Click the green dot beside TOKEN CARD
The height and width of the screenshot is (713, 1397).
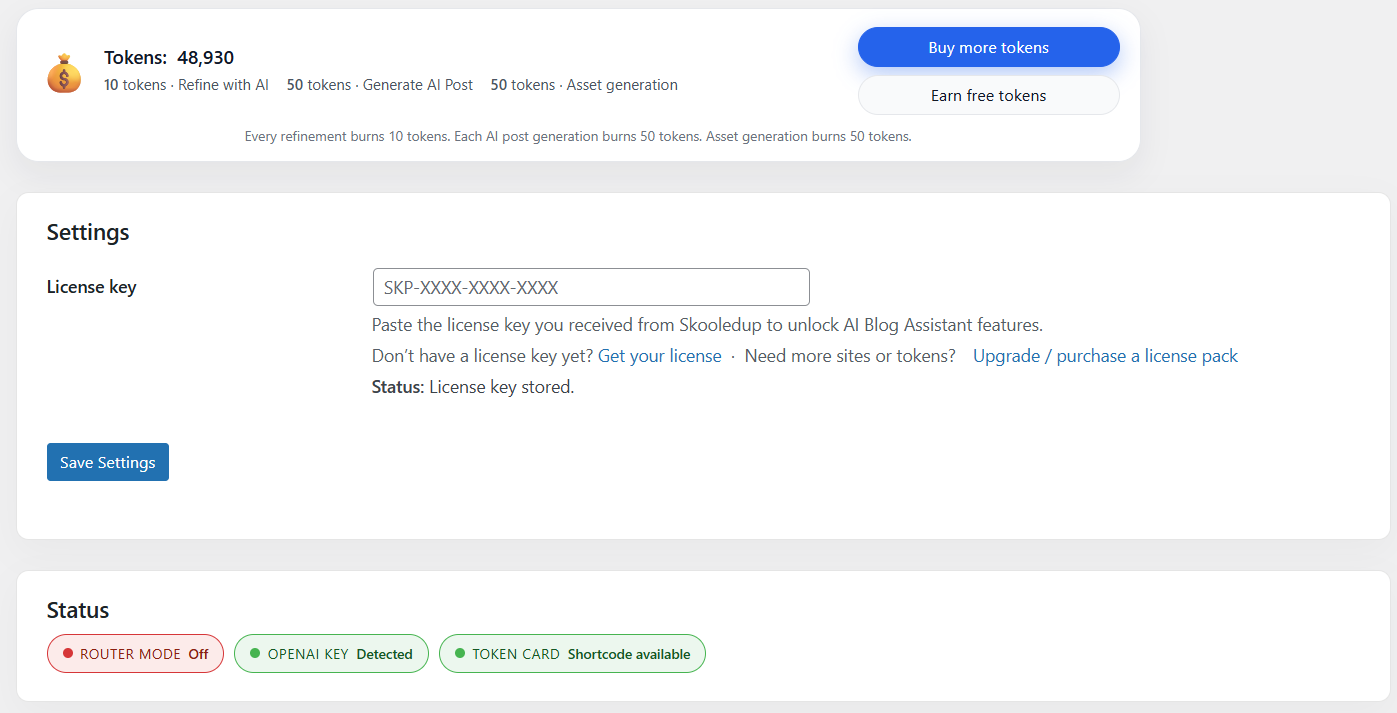pos(460,653)
